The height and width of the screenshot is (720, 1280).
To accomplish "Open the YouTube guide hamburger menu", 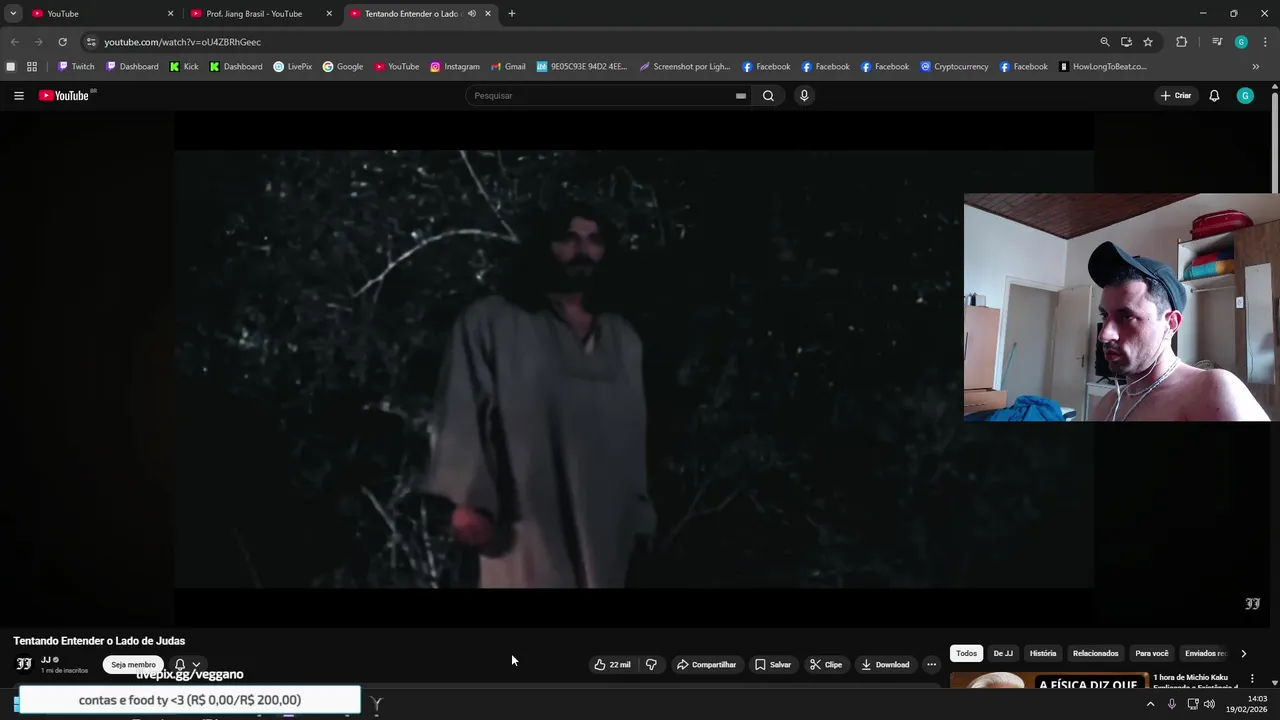I will 19,96.
